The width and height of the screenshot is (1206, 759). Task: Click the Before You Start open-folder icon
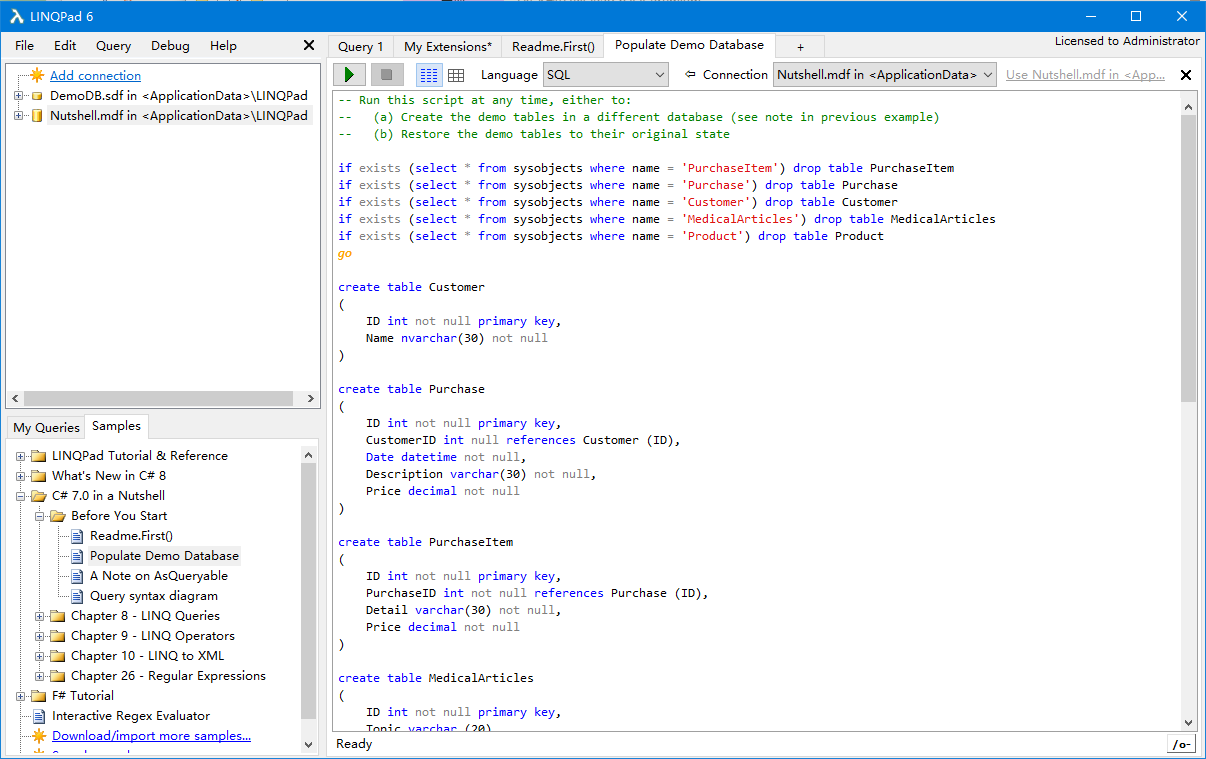pos(57,516)
